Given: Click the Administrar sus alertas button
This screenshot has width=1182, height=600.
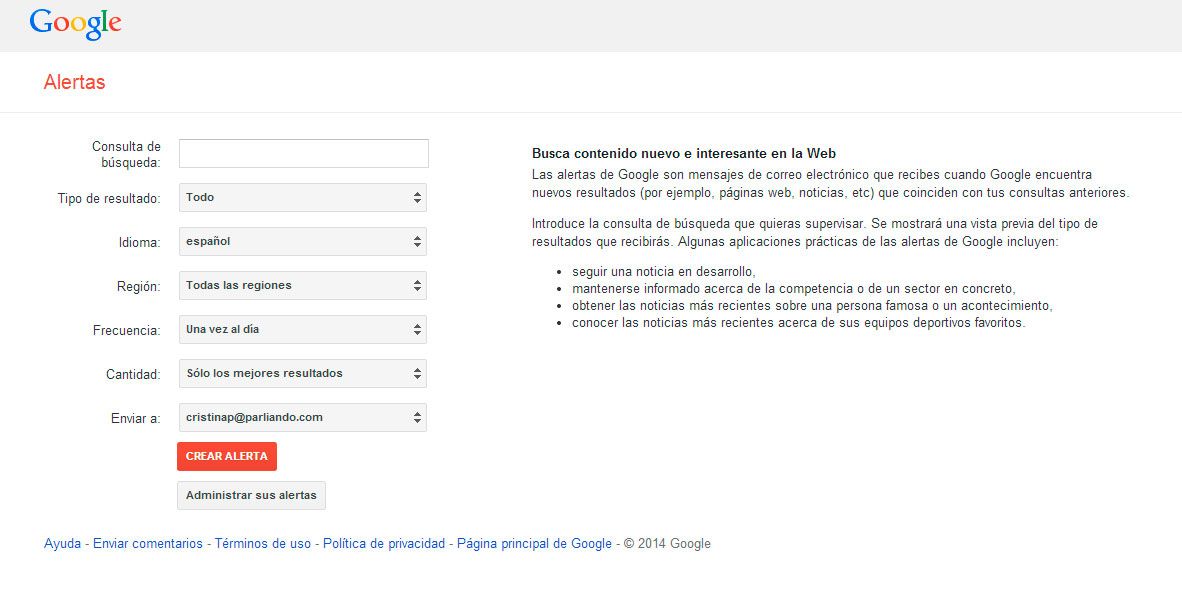Looking at the screenshot, I should [x=251, y=496].
